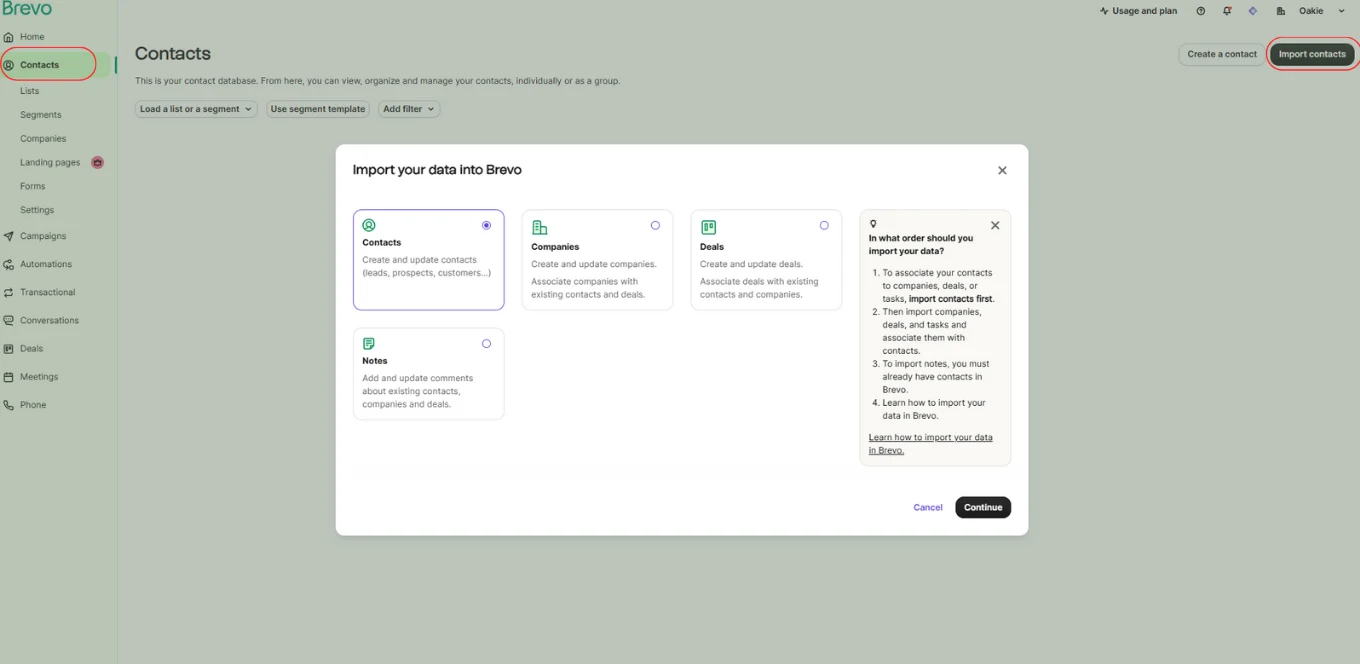Click the Transactional arrows icon
Viewport: 1360px width, 664px height.
(x=9, y=293)
